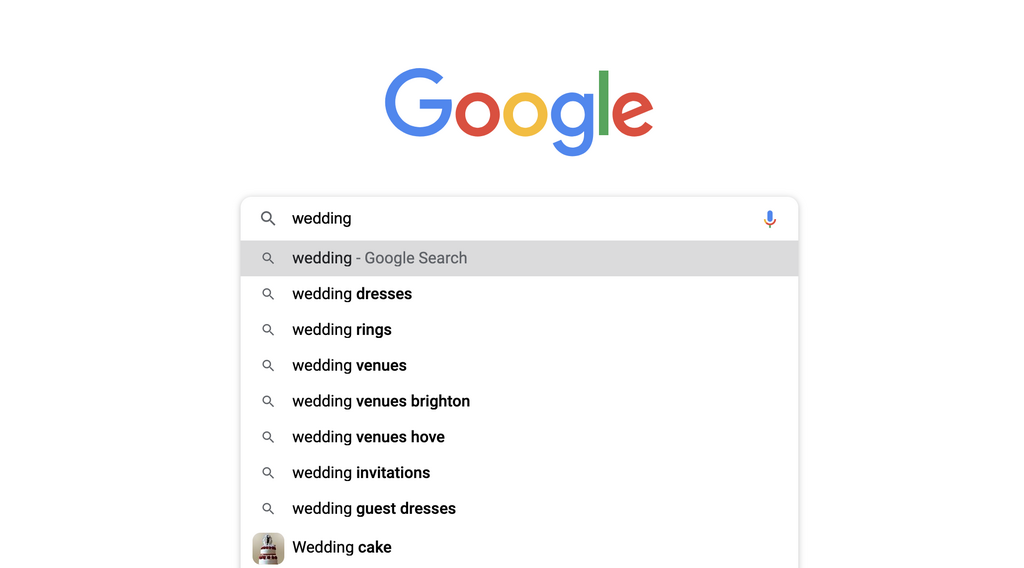Select the 'wedding - Google Search' suggestion

380,258
